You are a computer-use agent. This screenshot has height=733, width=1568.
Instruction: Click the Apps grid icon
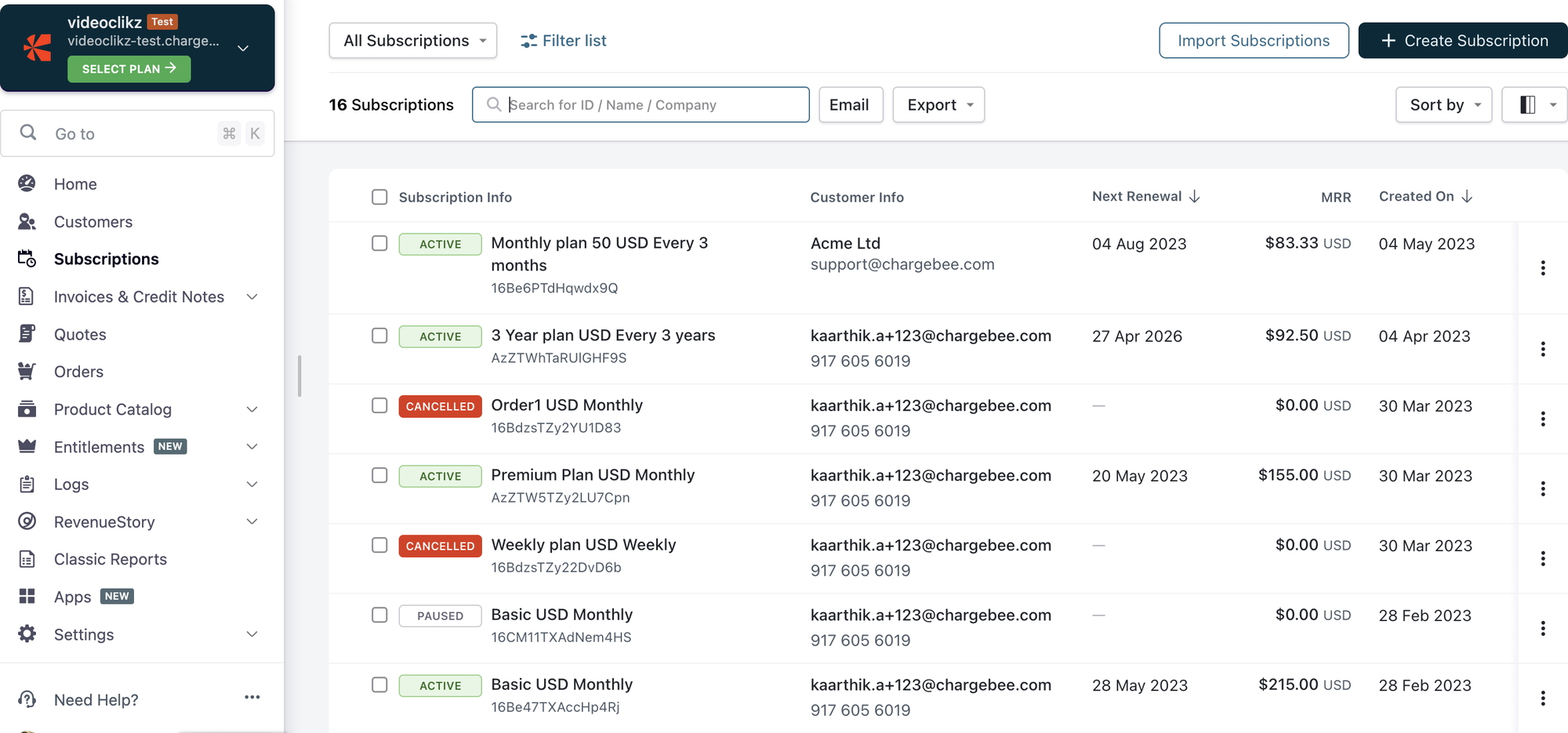coord(27,596)
